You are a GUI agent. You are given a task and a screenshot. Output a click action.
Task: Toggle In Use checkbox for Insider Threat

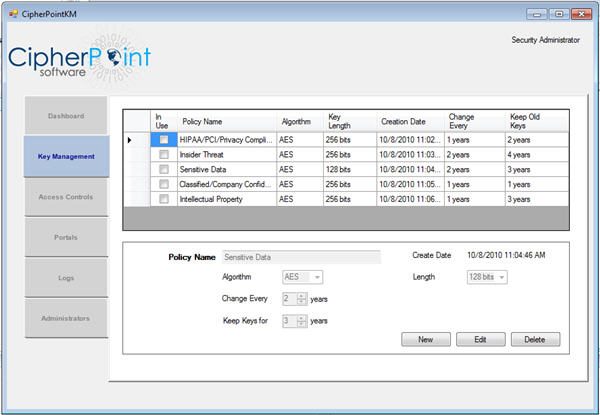164,155
